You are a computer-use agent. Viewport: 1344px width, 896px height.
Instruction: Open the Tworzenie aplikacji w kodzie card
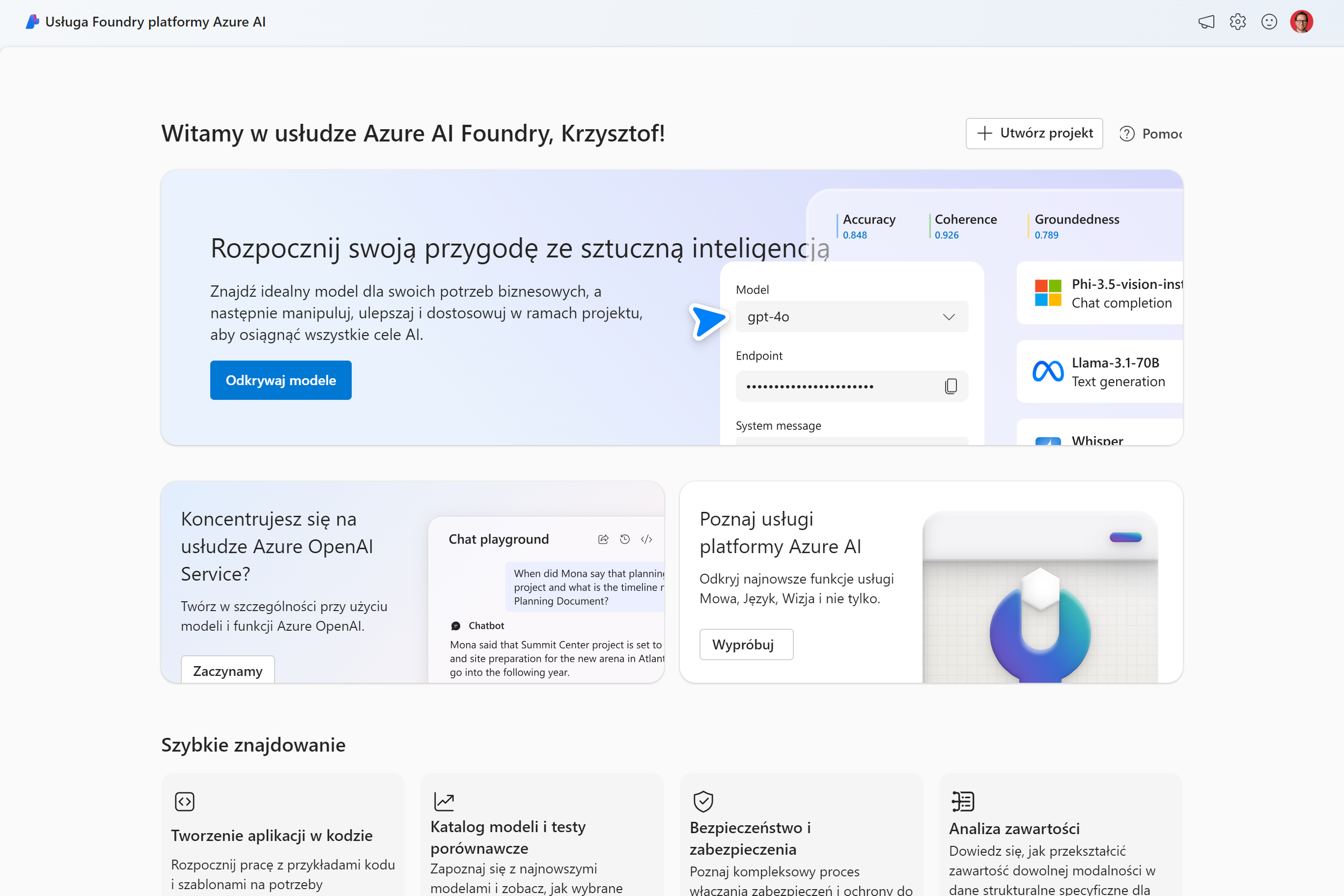[x=283, y=835]
